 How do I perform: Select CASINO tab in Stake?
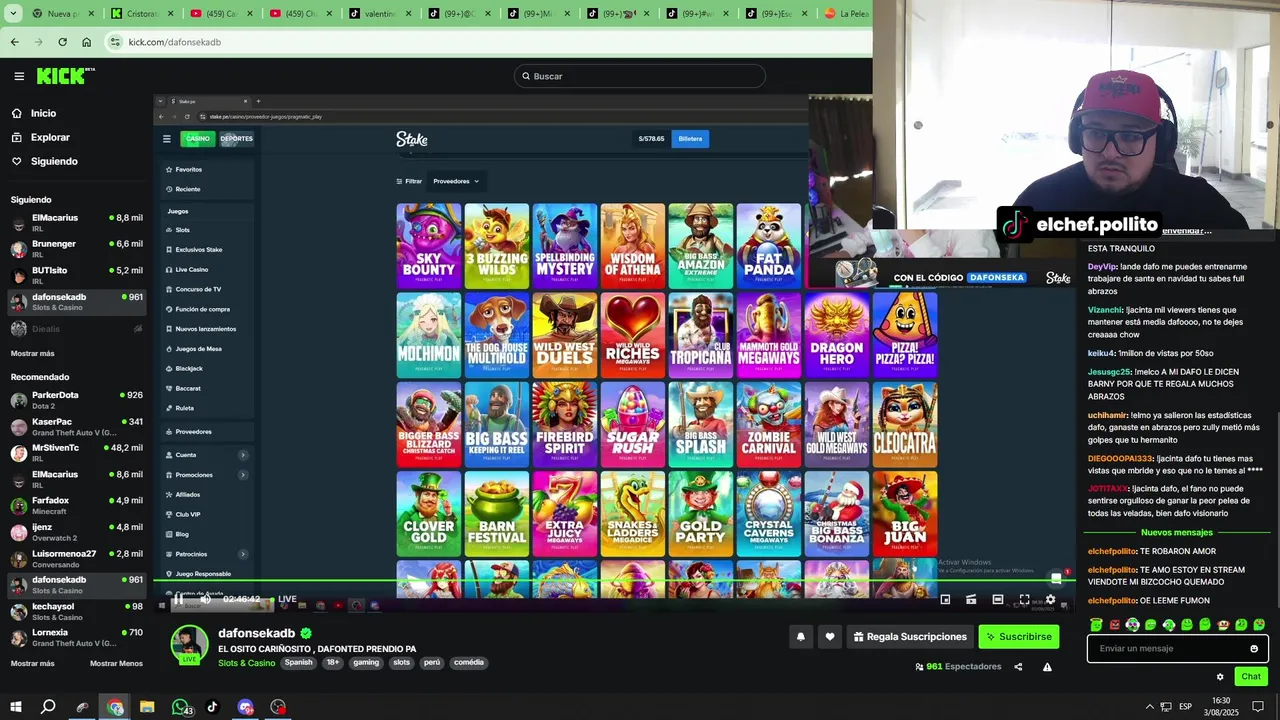tap(197, 139)
